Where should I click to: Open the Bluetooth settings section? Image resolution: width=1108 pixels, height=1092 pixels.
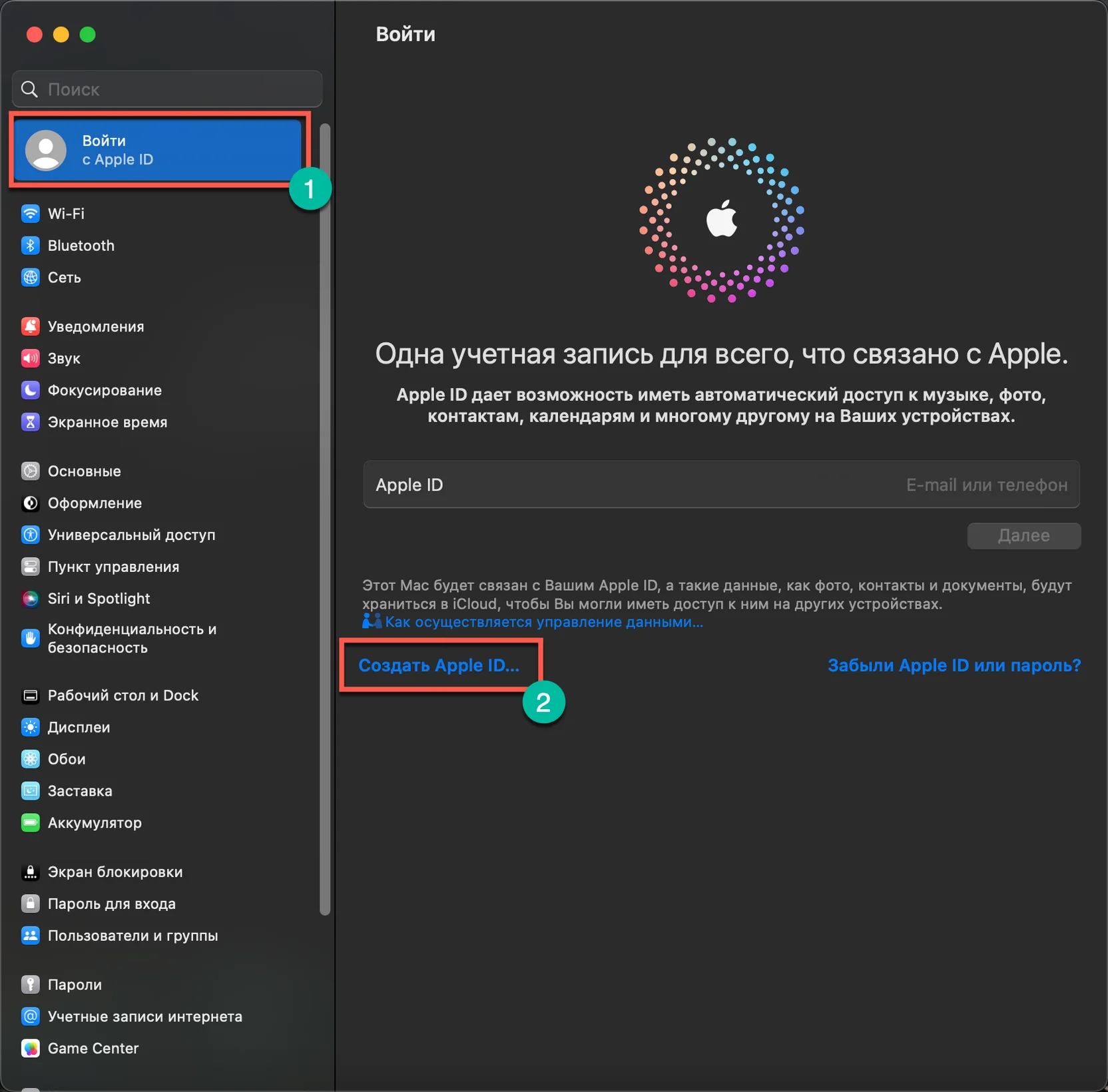coord(81,246)
